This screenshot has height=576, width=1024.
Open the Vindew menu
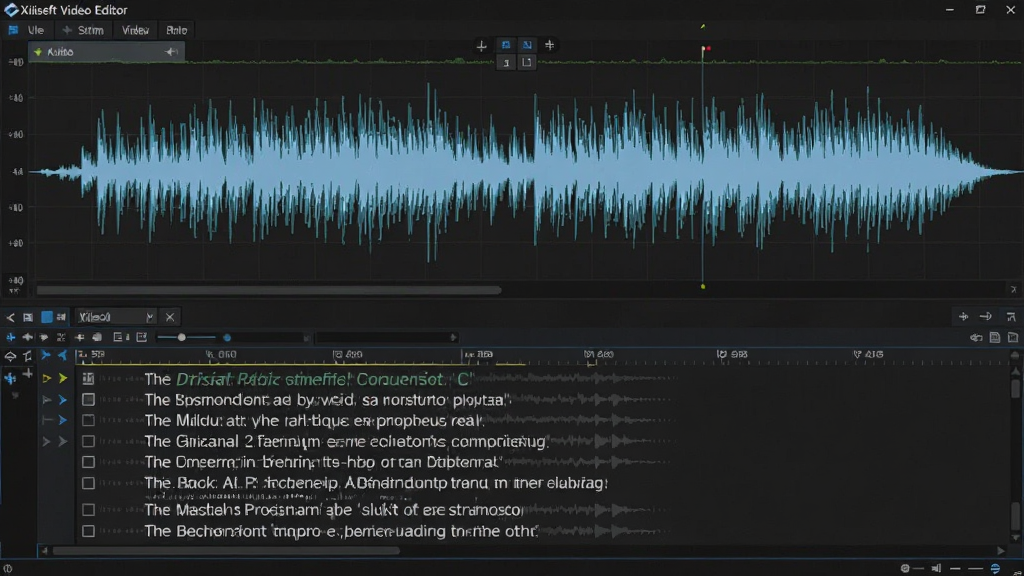[135, 30]
